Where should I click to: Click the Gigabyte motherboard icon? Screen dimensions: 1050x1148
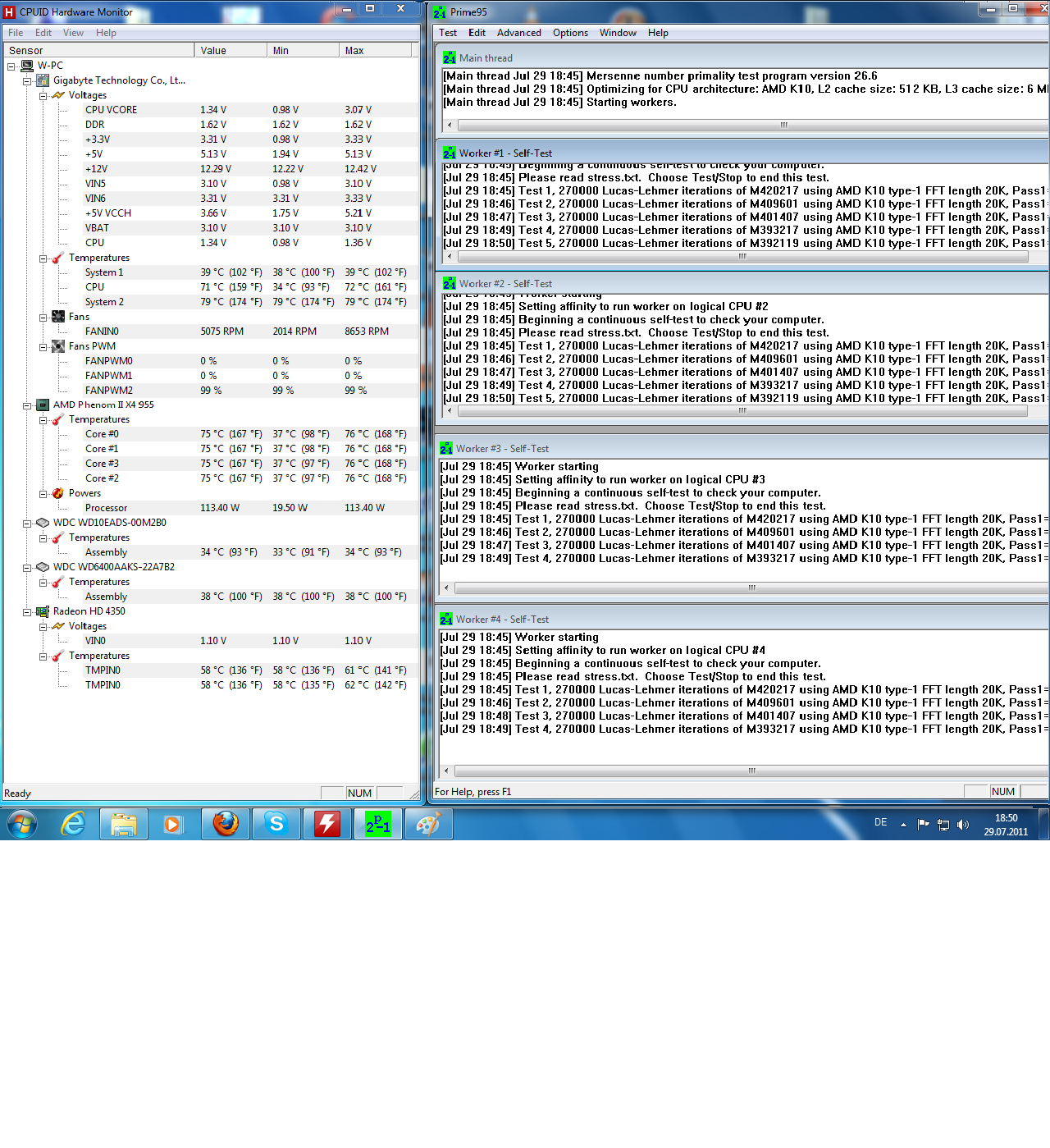click(43, 80)
